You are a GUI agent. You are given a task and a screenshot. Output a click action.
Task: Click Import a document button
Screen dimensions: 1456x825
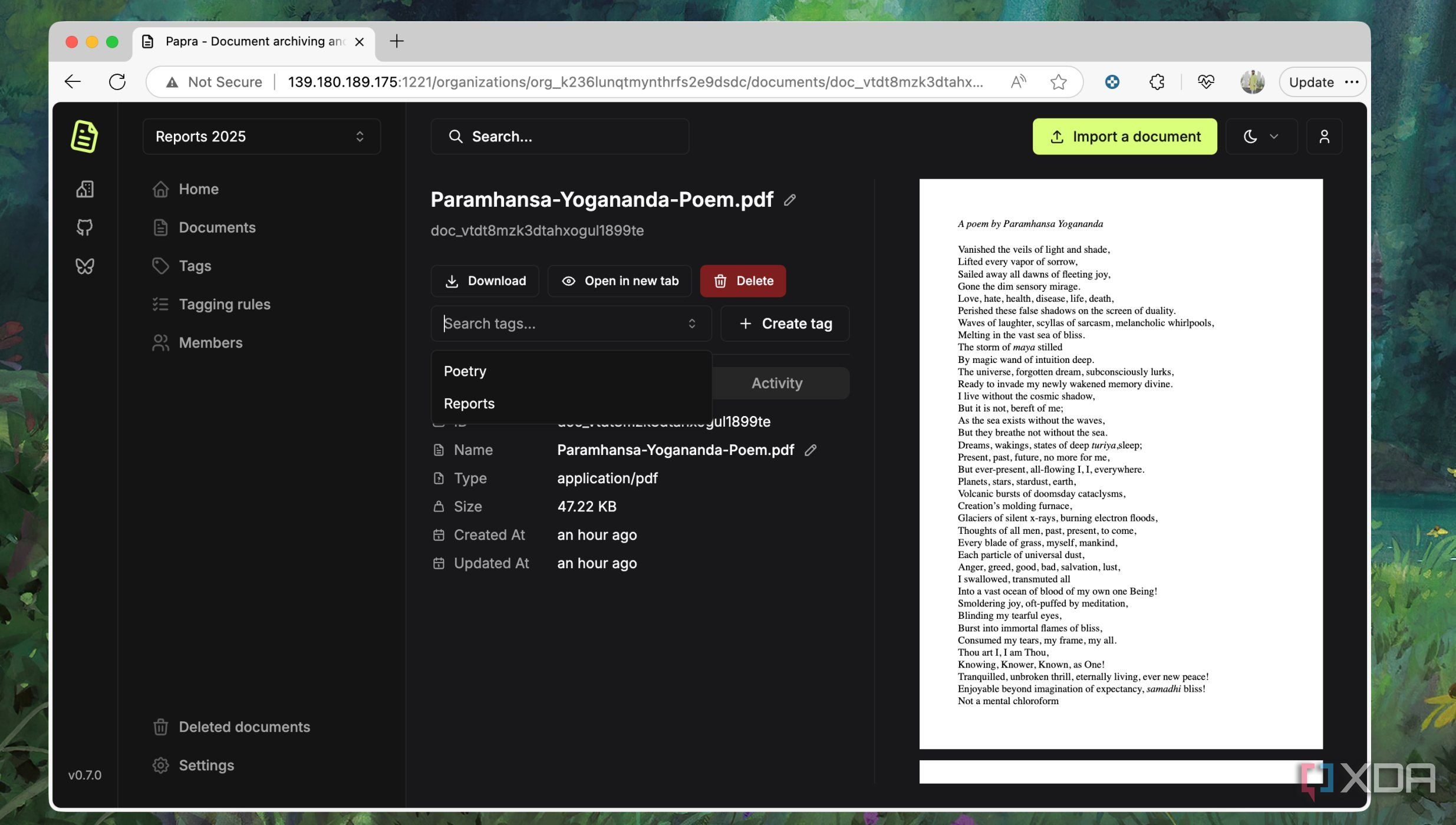[x=1125, y=137]
